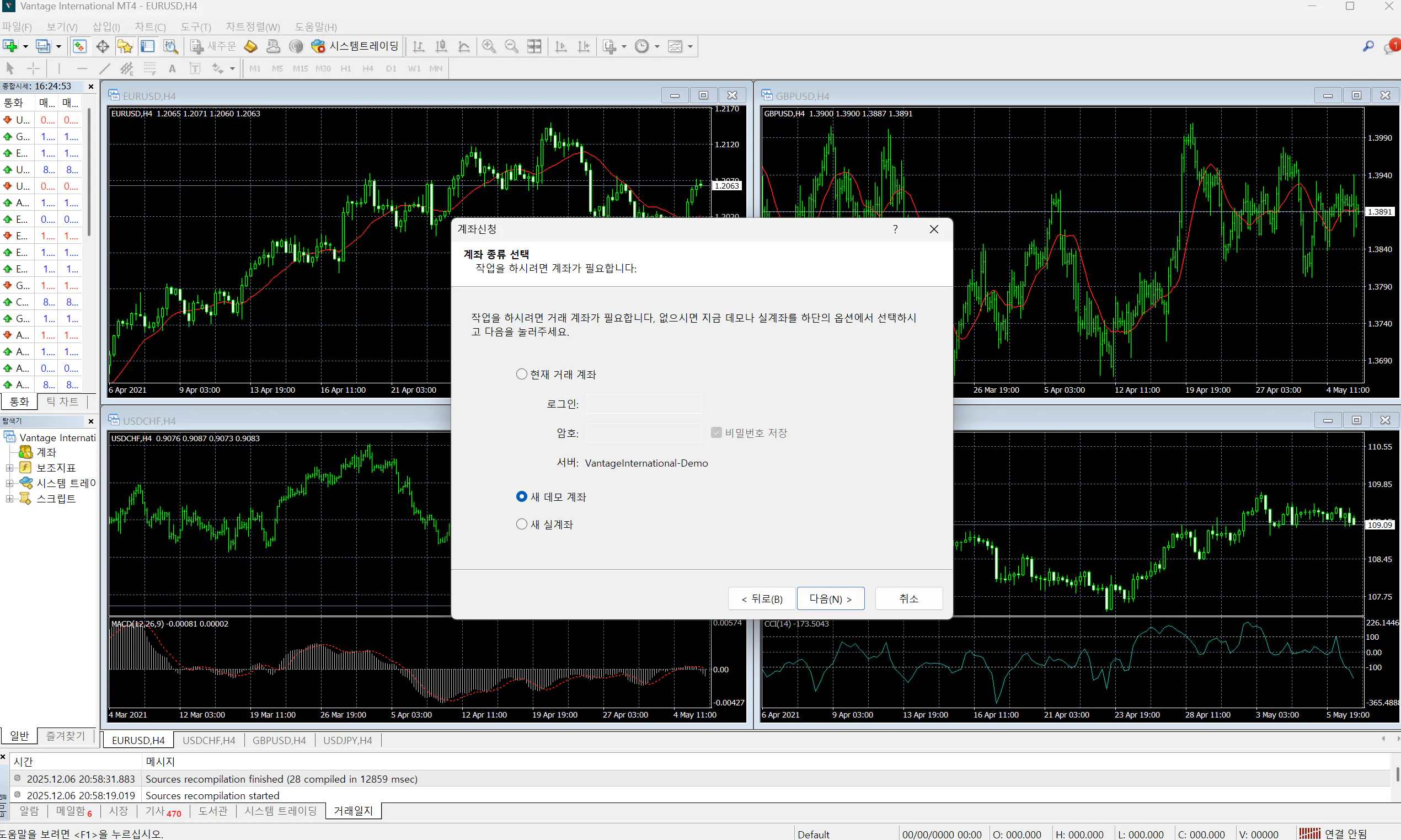1401x840 pixels.
Task: Select the Fibonacci retracement tool
Action: click(150, 68)
